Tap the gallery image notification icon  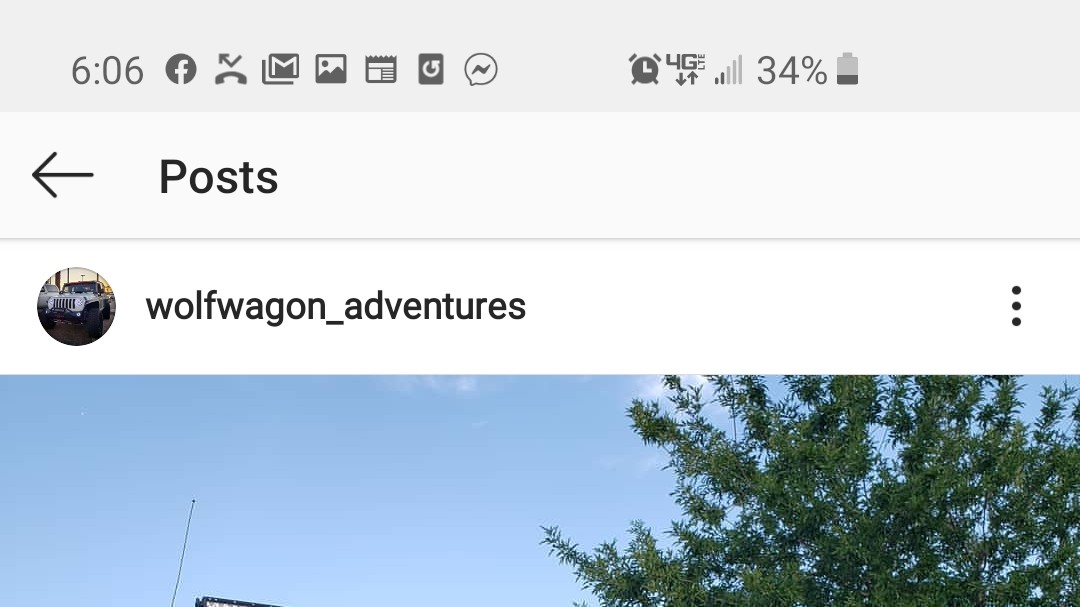click(331, 69)
